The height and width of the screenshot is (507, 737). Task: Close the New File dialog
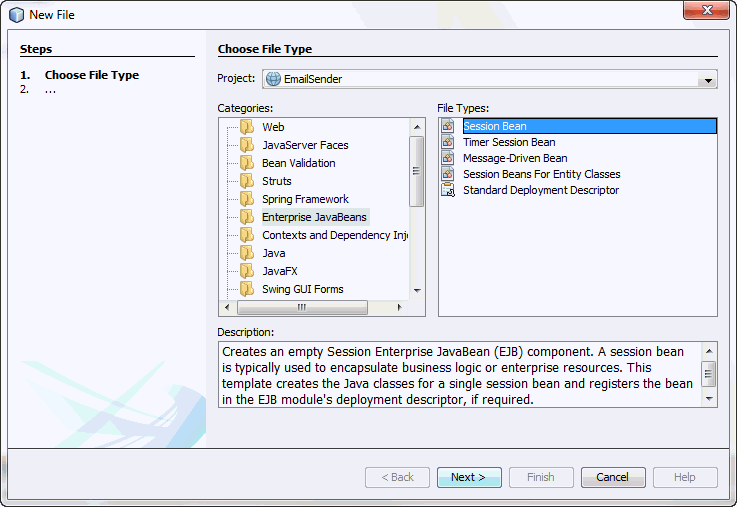coord(706,10)
